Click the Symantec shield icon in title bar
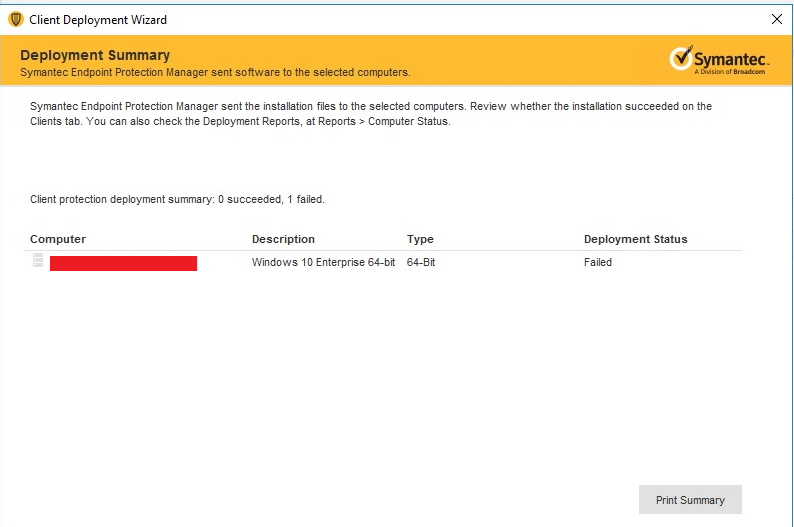The image size is (794, 527). coord(15,19)
